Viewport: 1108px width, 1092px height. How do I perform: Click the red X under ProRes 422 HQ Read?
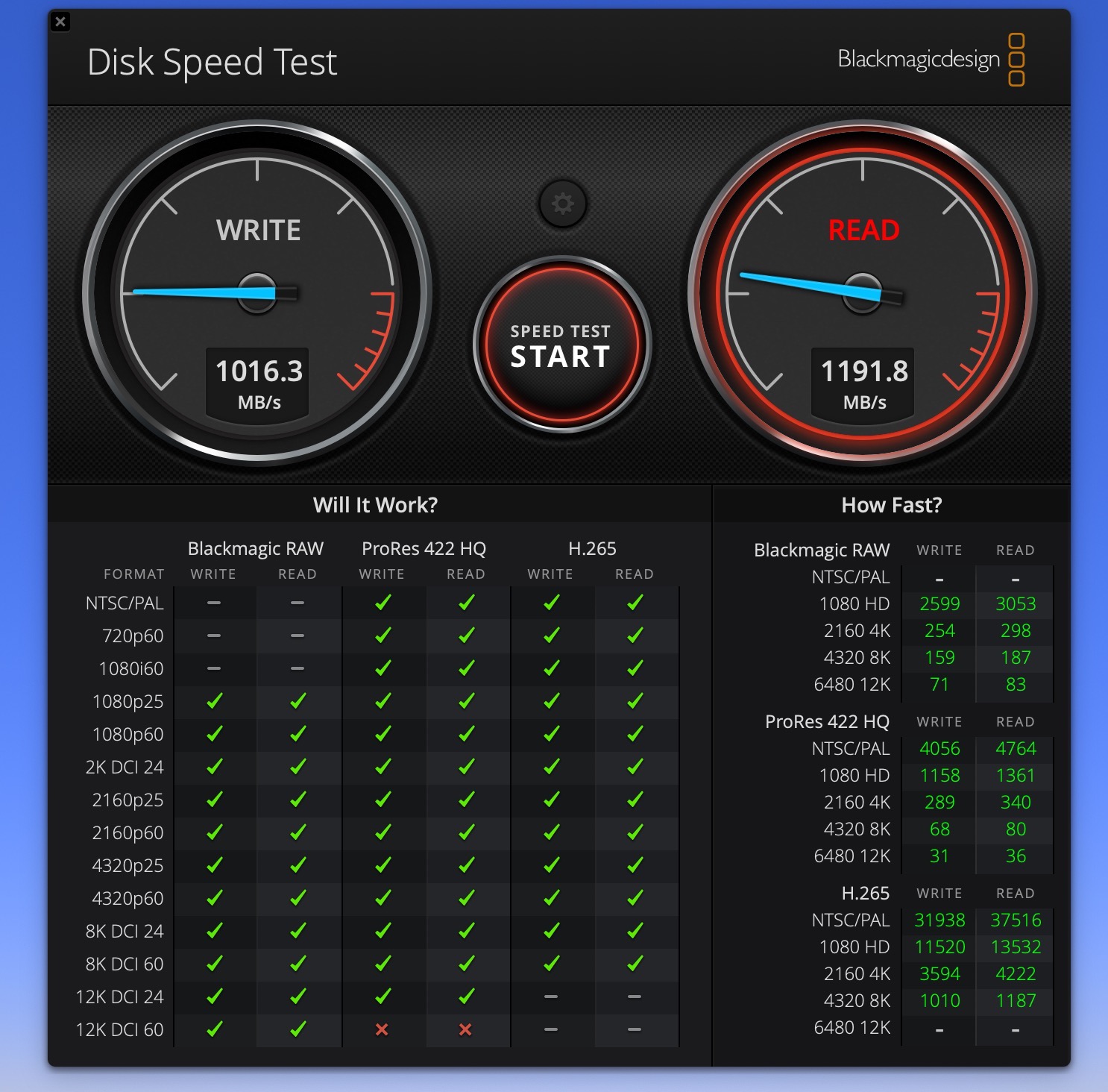[x=465, y=1029]
